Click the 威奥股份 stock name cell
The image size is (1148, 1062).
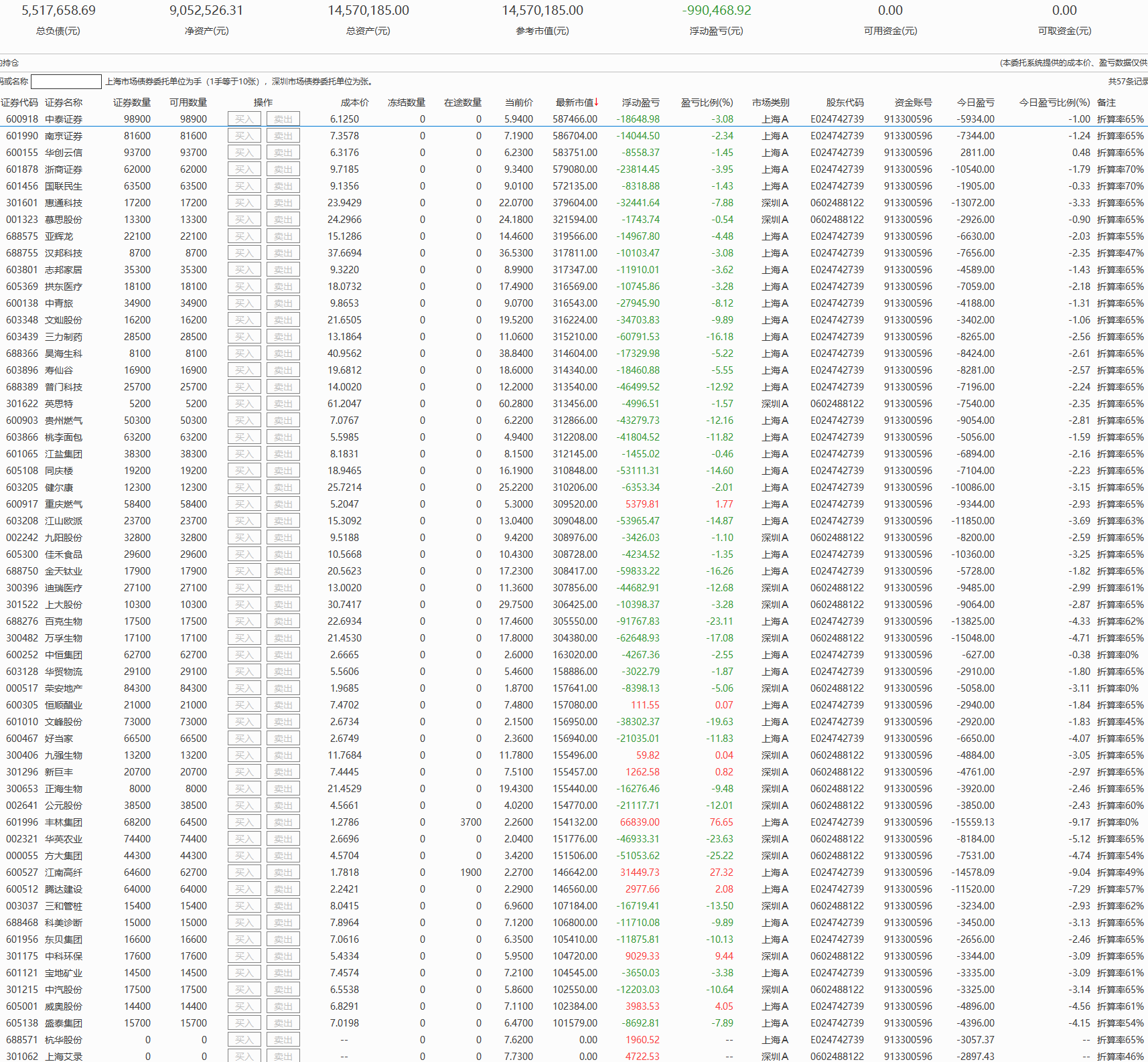(x=64, y=1006)
